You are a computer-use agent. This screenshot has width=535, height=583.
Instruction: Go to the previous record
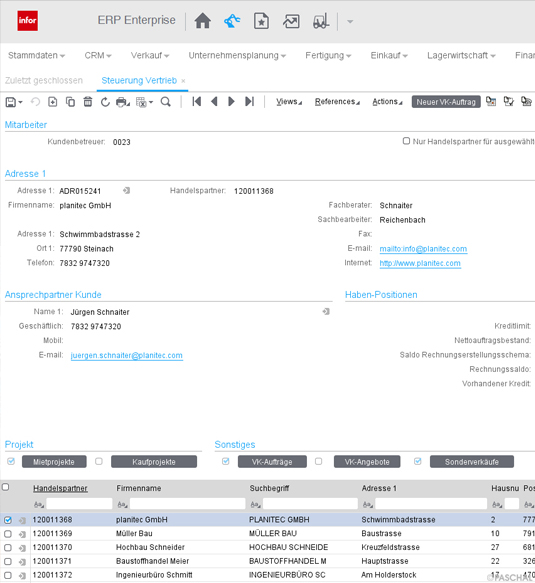[x=214, y=102]
